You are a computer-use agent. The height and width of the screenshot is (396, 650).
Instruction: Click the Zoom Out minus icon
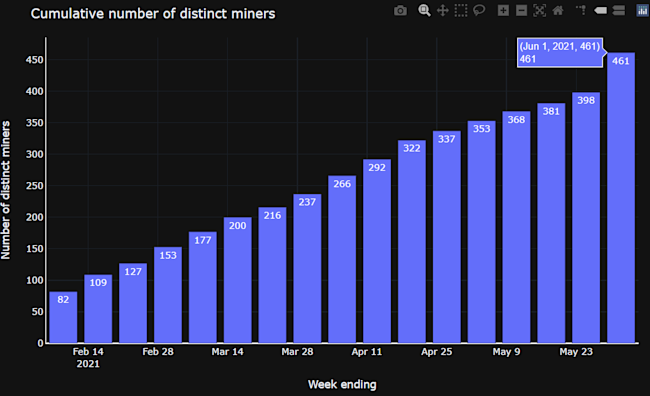[x=521, y=11]
